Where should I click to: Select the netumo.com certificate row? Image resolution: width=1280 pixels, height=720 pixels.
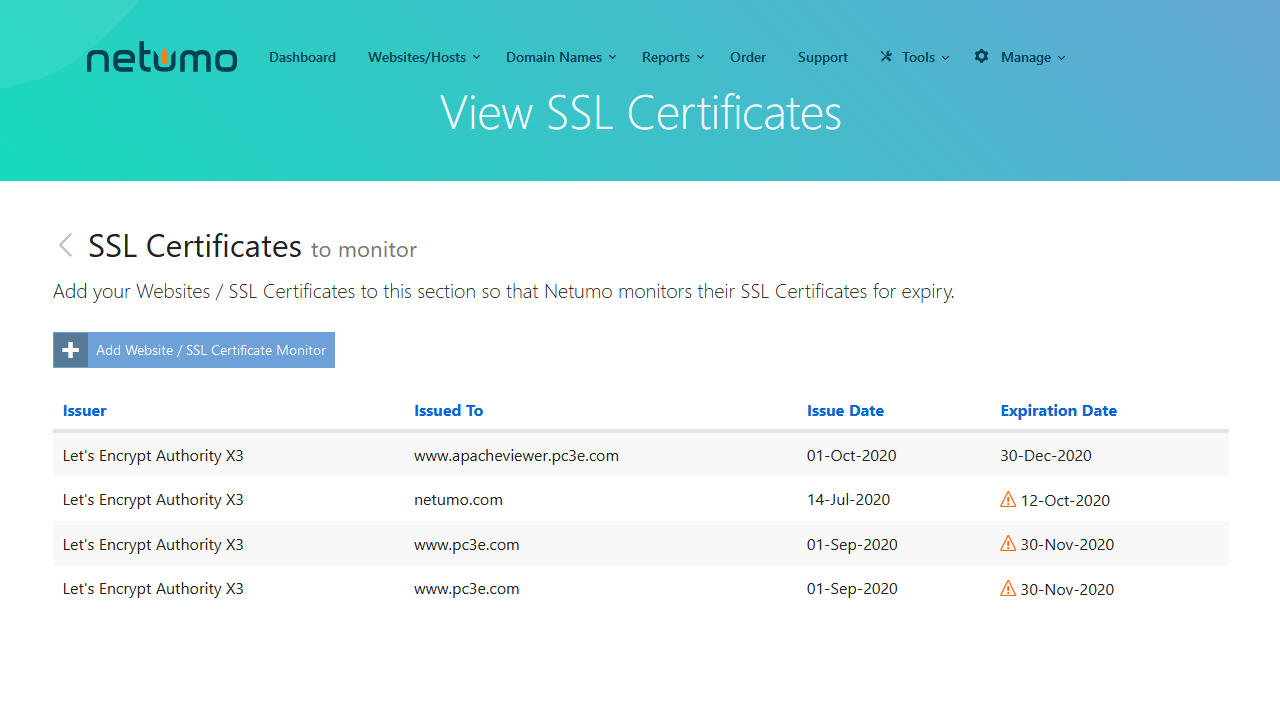click(458, 500)
